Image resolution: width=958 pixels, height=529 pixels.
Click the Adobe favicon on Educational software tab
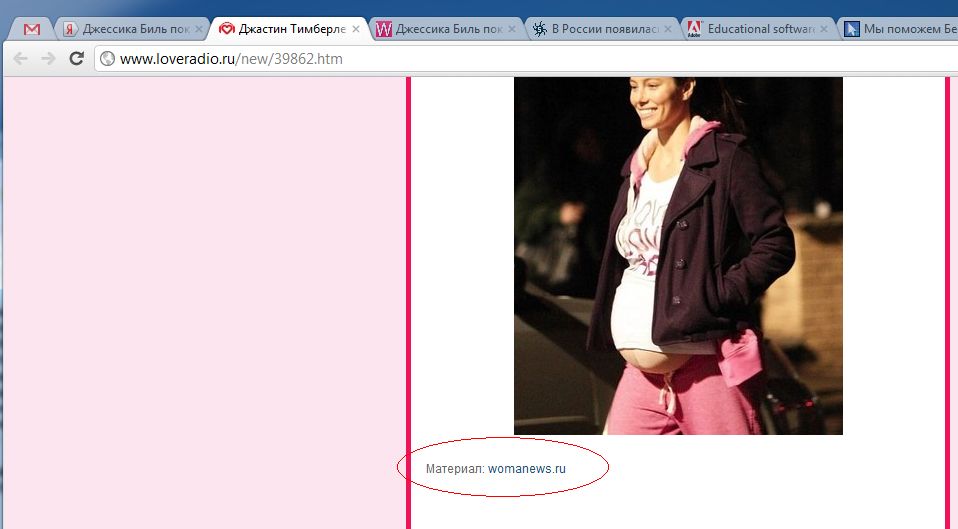click(694, 30)
